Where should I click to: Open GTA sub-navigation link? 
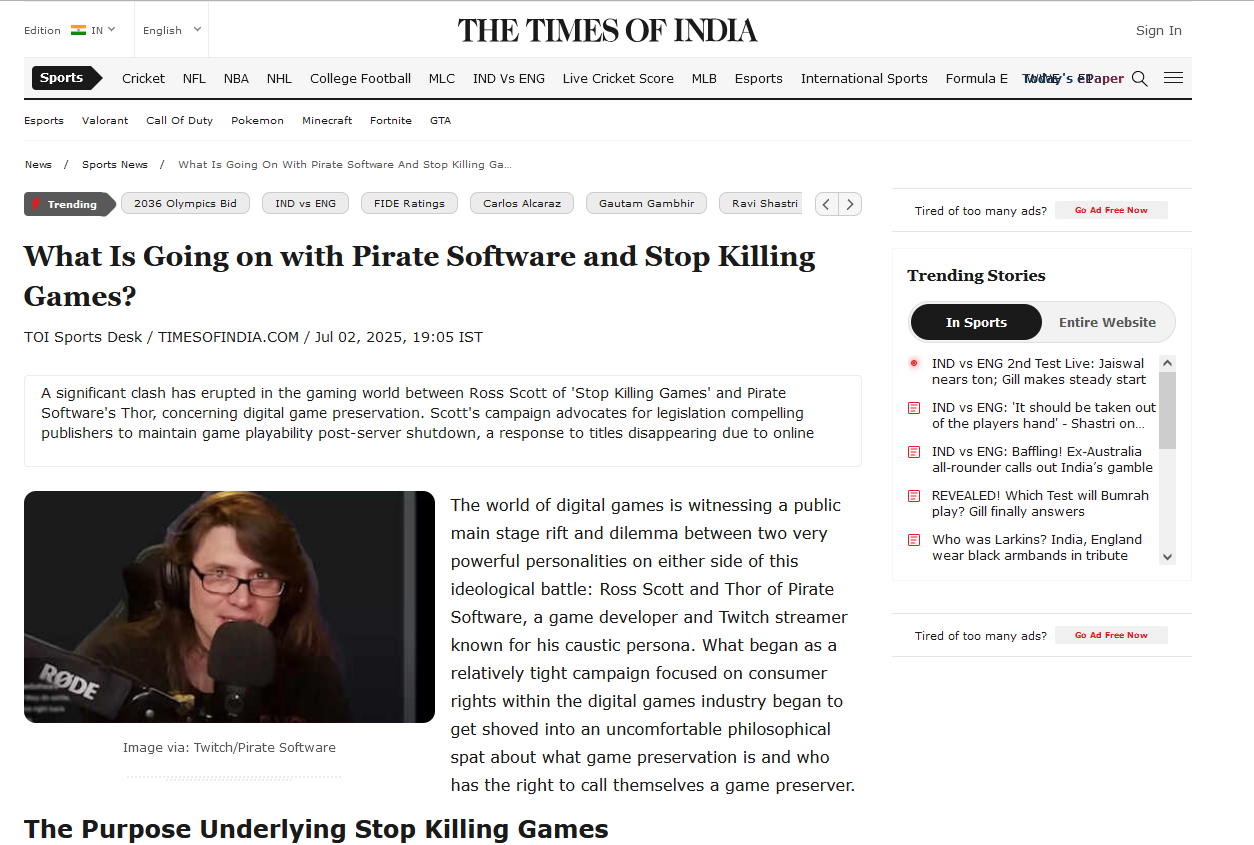click(440, 120)
